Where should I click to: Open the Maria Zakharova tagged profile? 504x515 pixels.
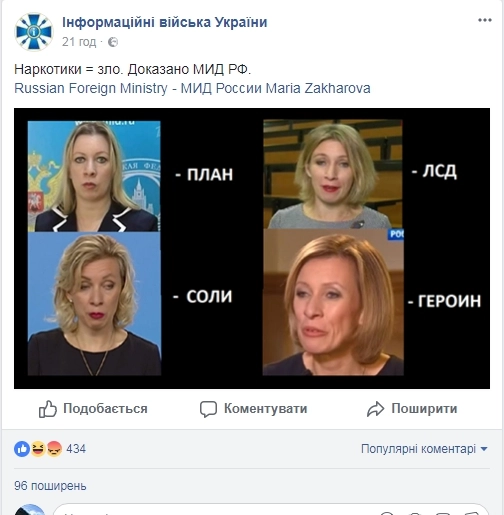tap(318, 88)
